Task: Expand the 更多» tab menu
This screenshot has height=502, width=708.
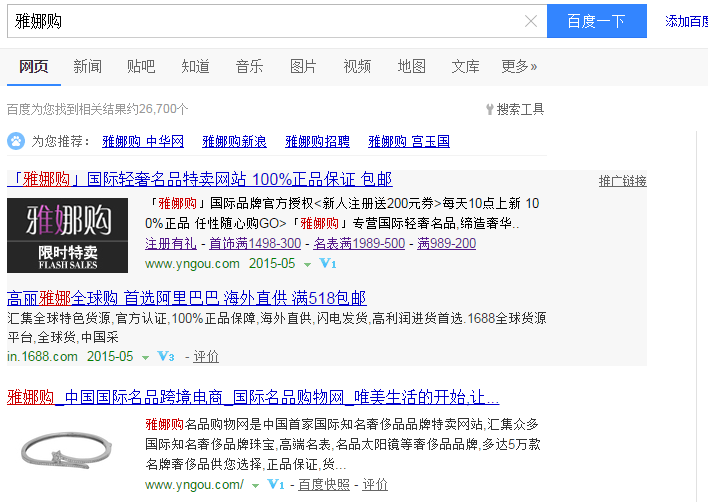Action: [519, 67]
